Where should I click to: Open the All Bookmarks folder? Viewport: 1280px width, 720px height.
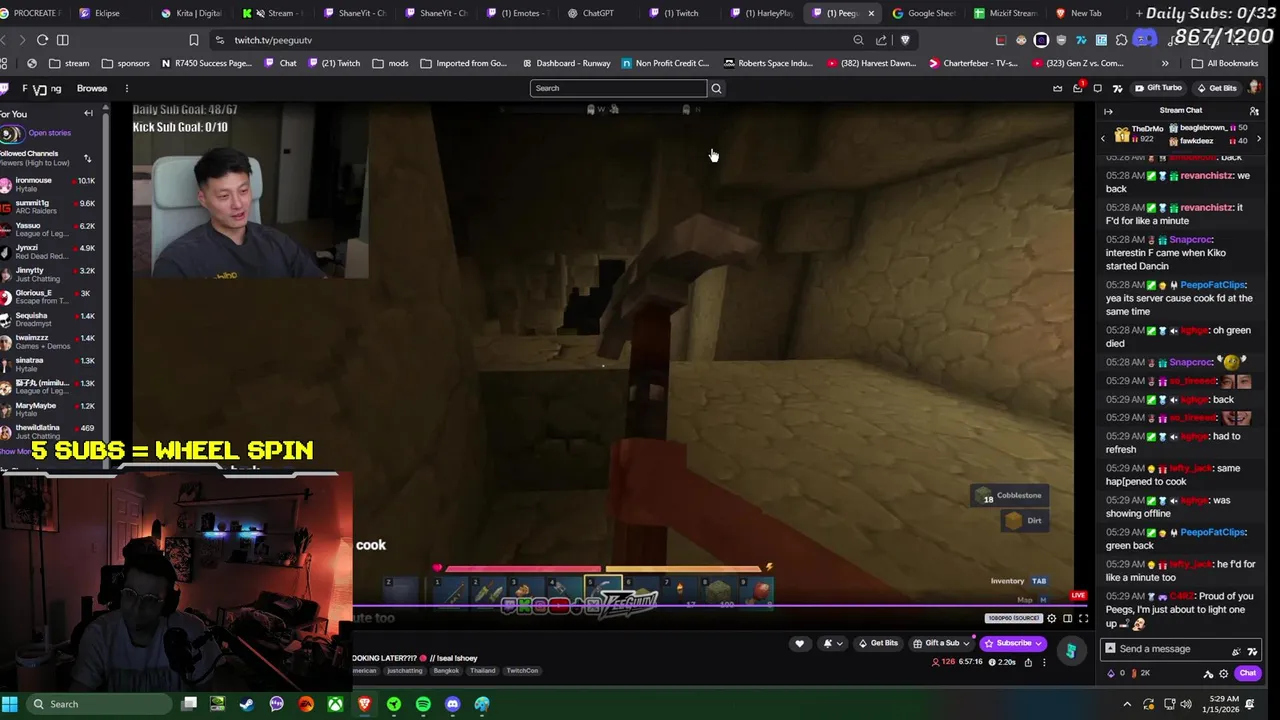click(1225, 63)
